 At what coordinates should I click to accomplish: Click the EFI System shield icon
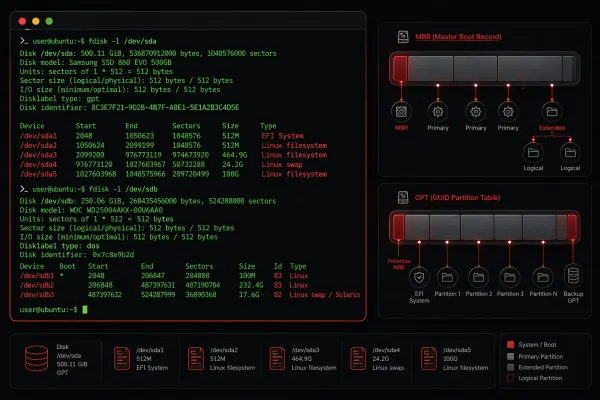(x=419, y=277)
